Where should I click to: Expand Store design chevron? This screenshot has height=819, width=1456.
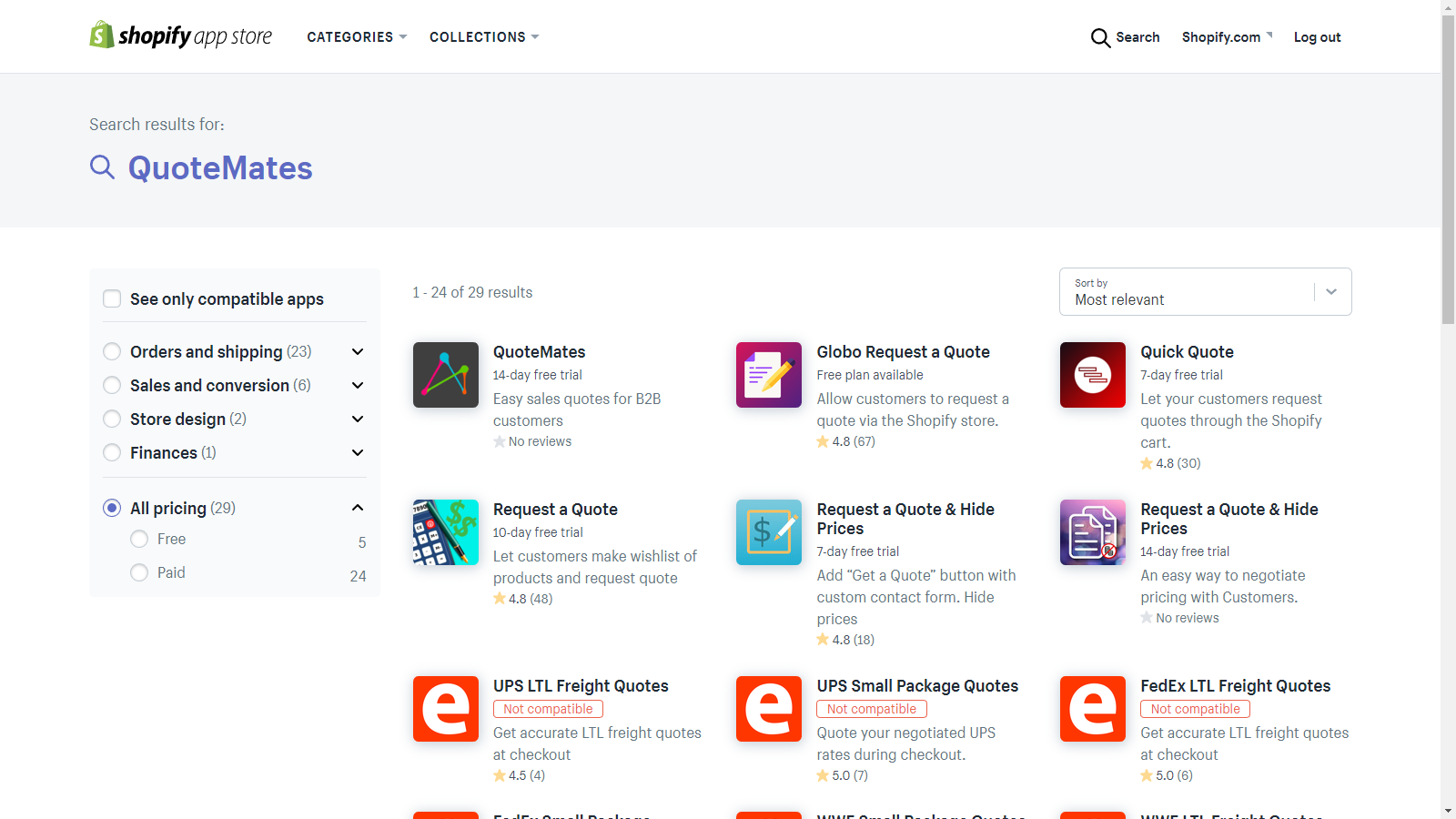(x=358, y=419)
